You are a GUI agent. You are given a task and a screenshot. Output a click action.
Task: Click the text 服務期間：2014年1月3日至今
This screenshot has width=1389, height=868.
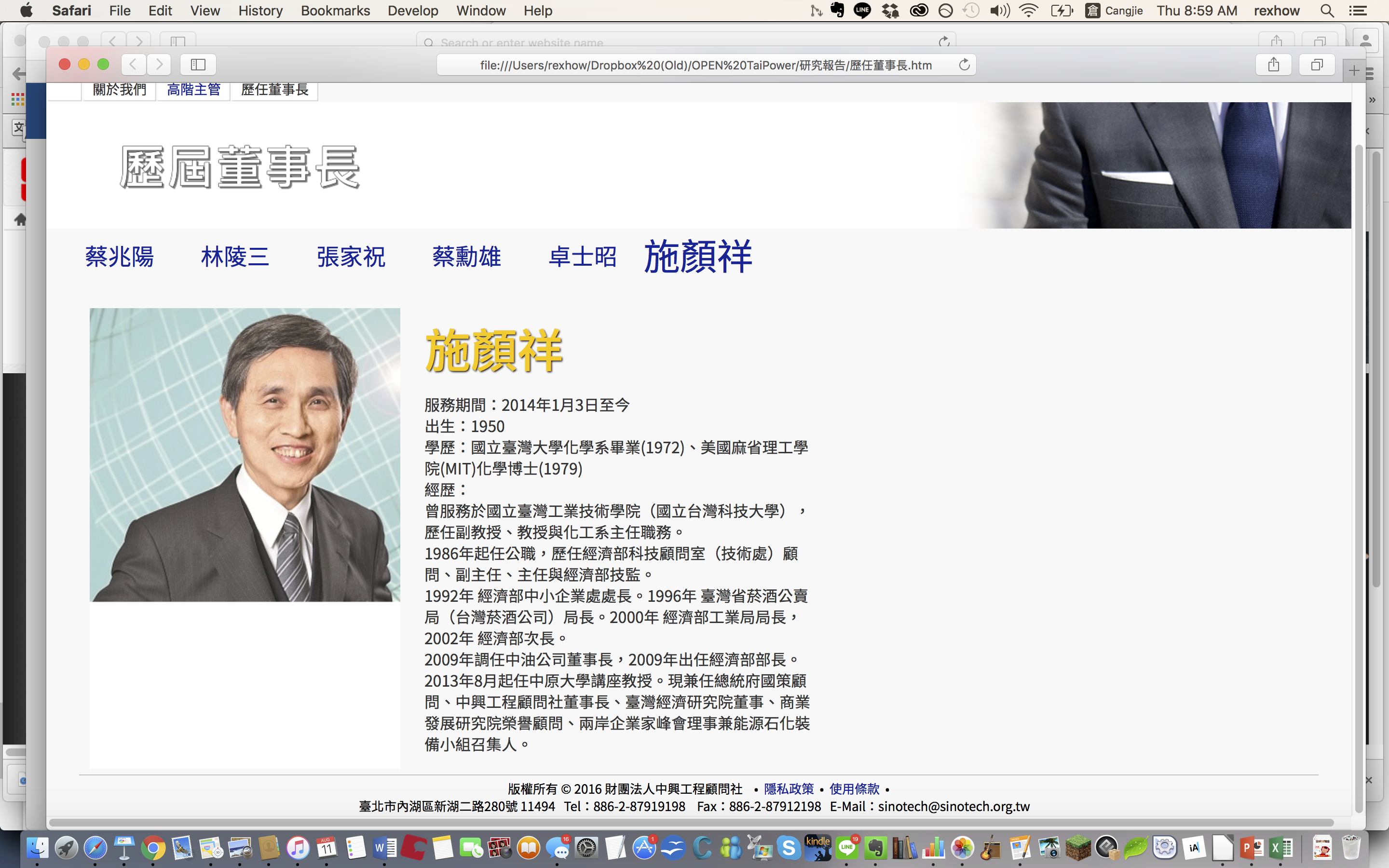[x=527, y=405]
